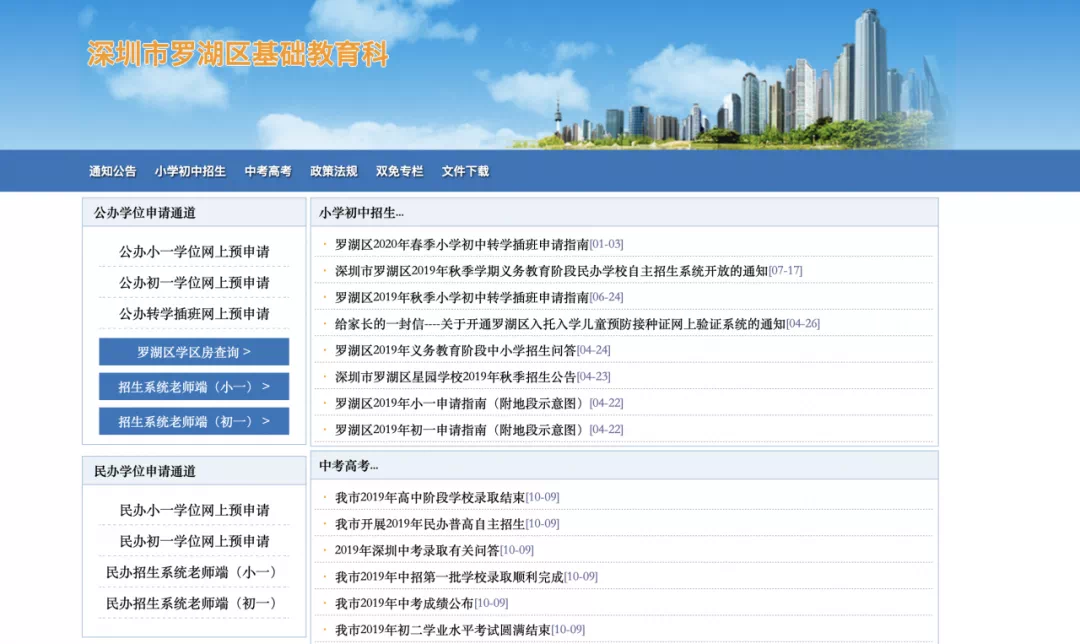Screen dimensions: 1080x644
Task: View 我市2019年中考成绩公布 news item
Action: click(x=404, y=603)
